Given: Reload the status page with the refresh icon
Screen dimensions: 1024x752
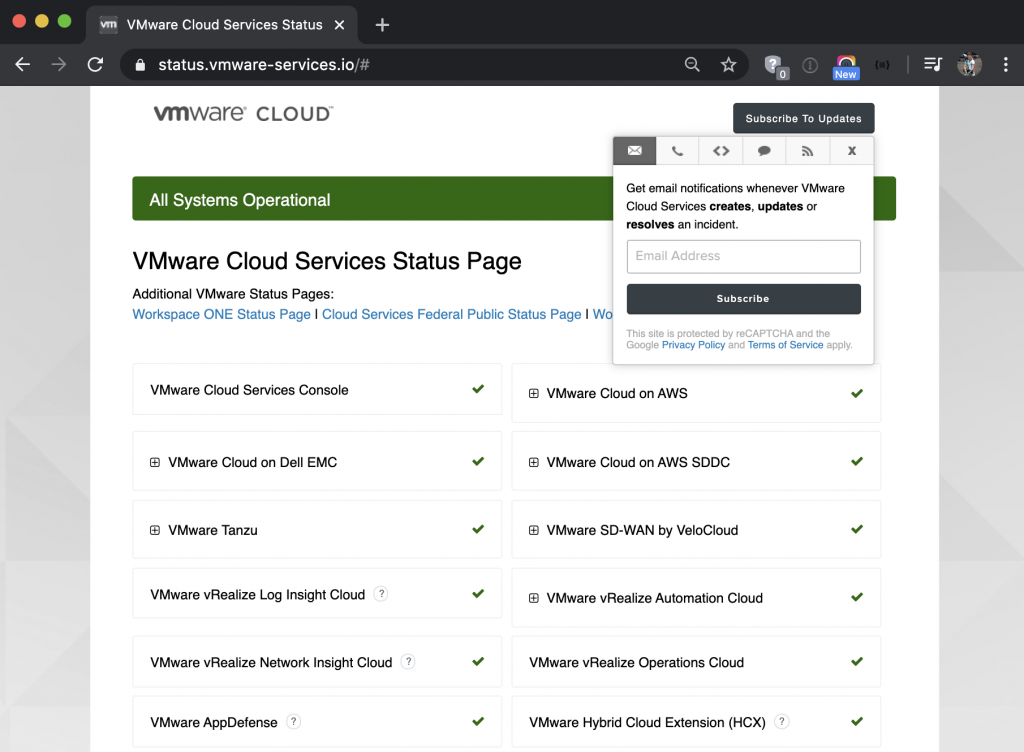Looking at the screenshot, I should click(x=95, y=64).
